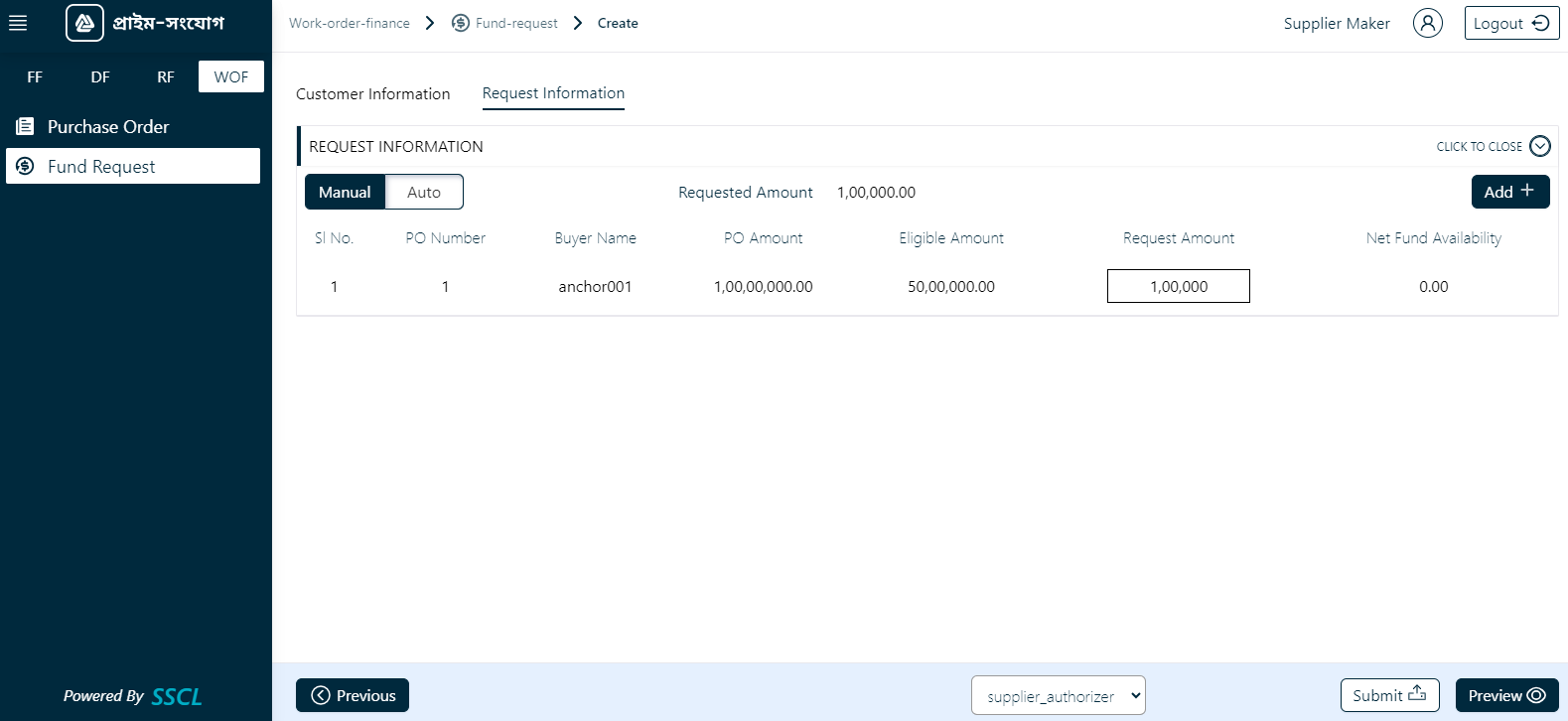Screen dimensions: 1568x721
Task: Click the chevron after Fund-request breadcrumb
Action: pos(578,23)
